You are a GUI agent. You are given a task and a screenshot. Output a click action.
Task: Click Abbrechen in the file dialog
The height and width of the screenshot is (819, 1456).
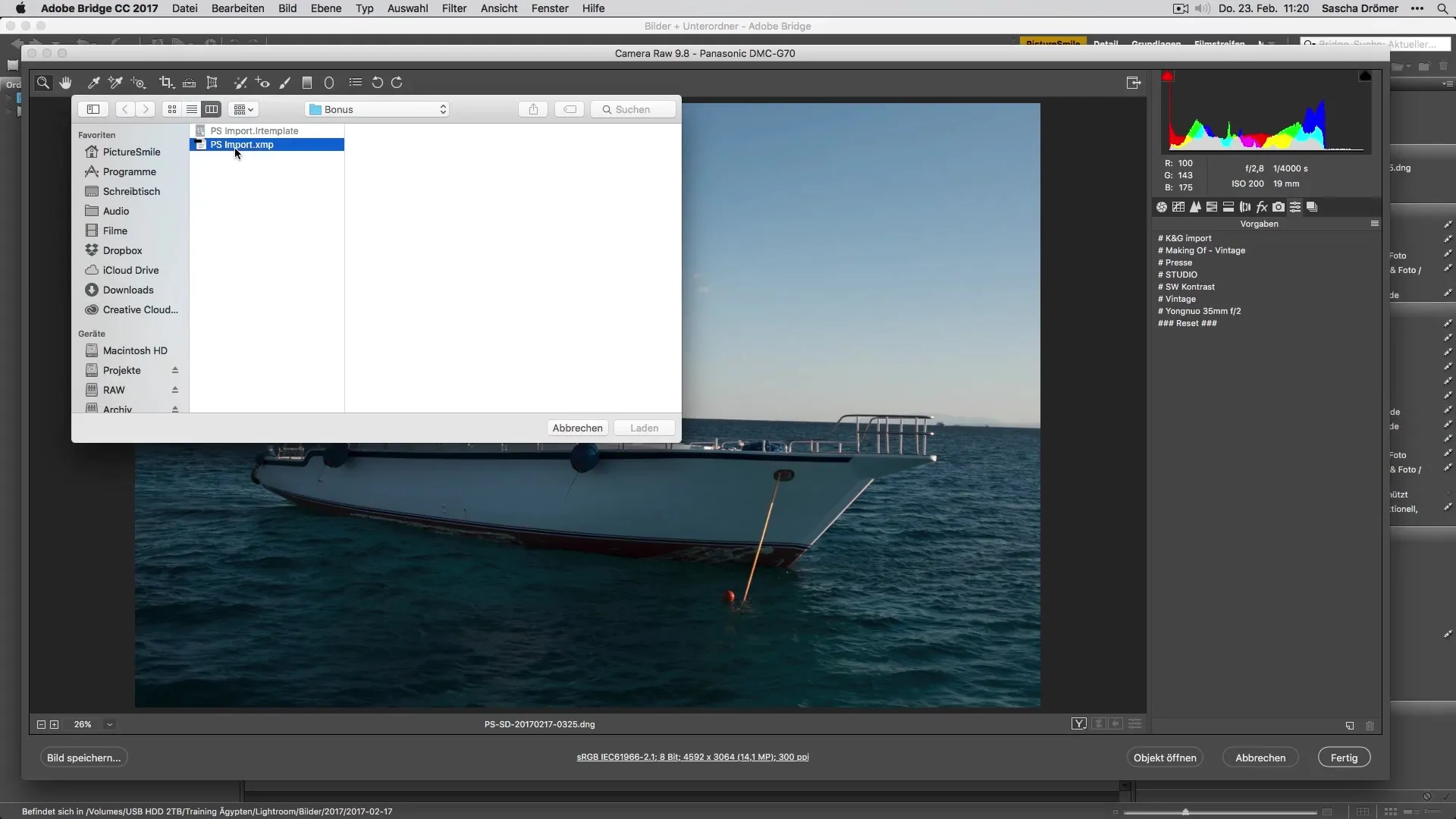[x=577, y=428]
